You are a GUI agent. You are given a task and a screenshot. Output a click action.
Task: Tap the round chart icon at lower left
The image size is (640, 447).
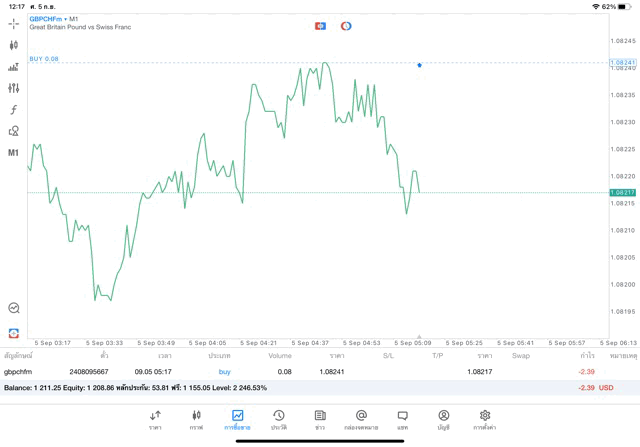(14, 309)
